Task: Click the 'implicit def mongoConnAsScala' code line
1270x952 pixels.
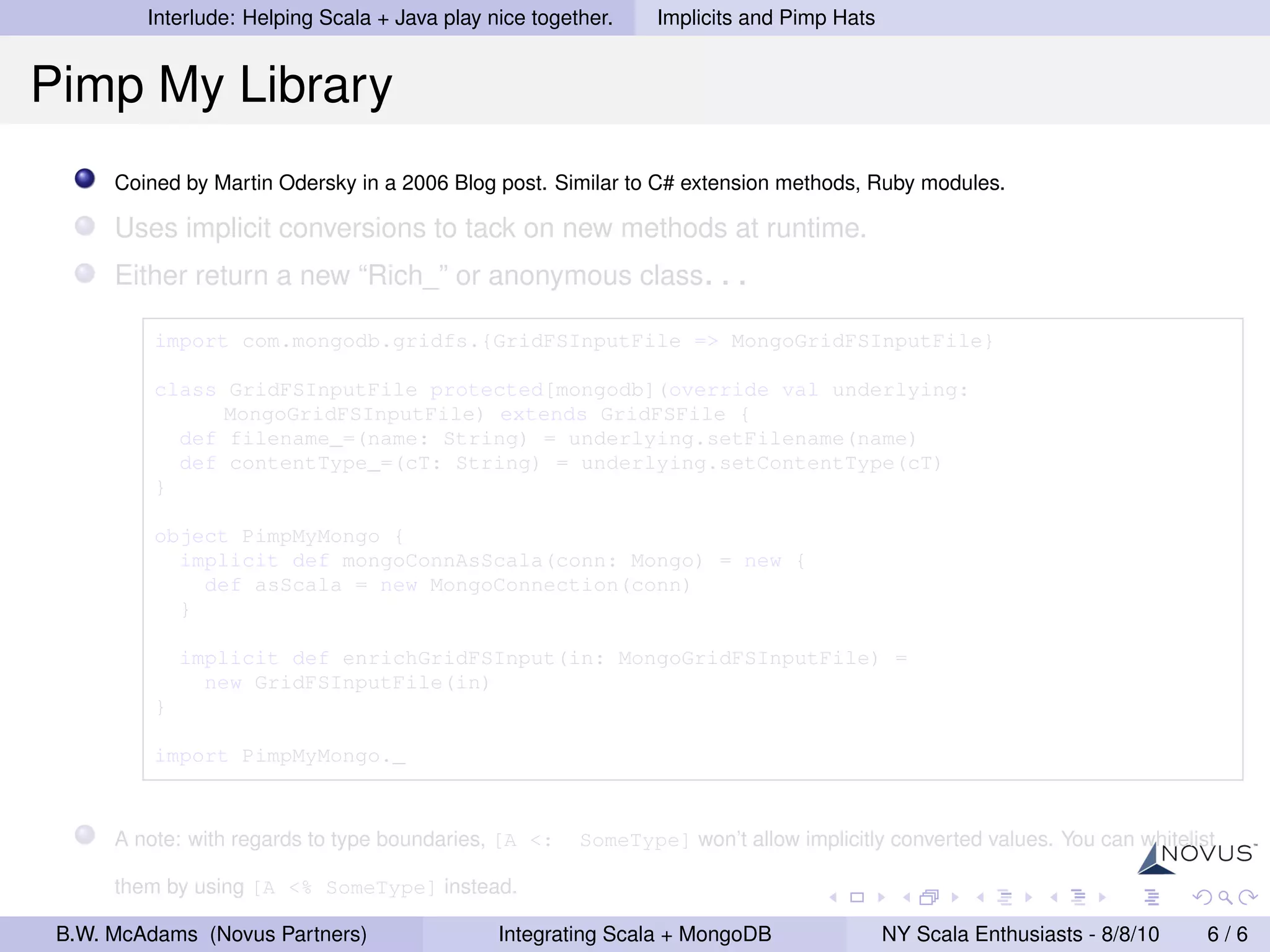Action: (492, 561)
